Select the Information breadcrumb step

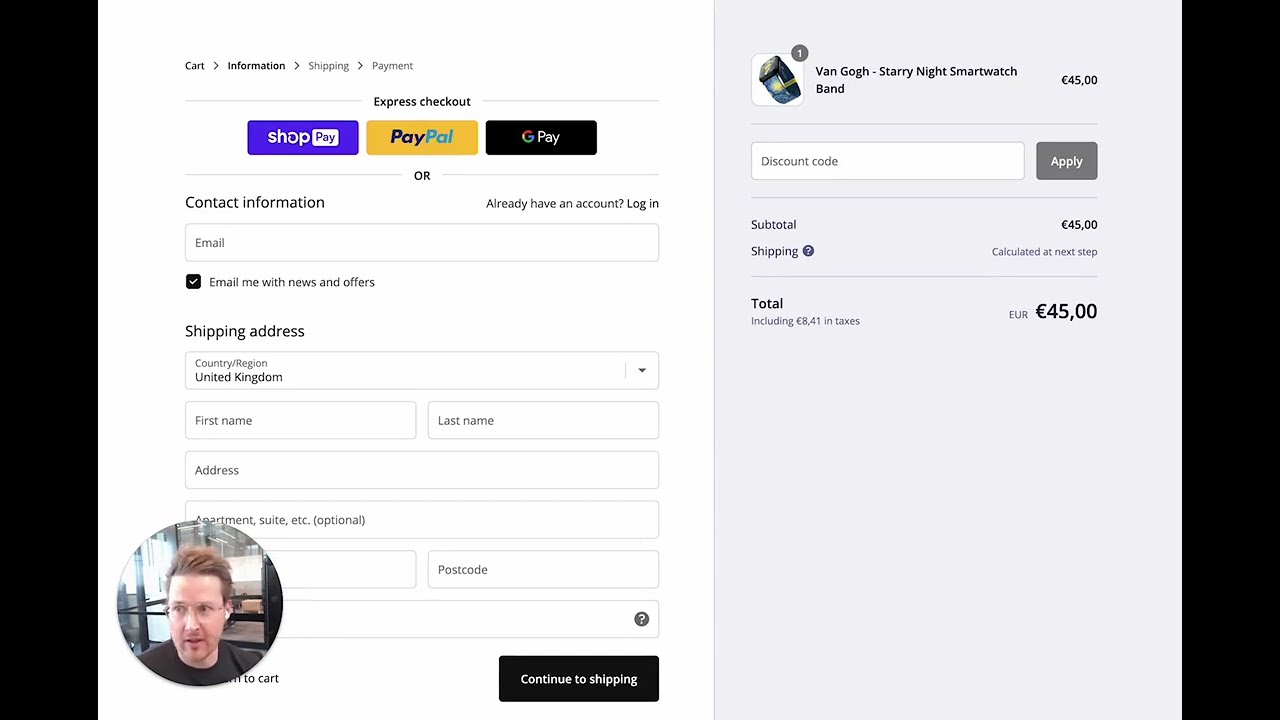pos(256,66)
